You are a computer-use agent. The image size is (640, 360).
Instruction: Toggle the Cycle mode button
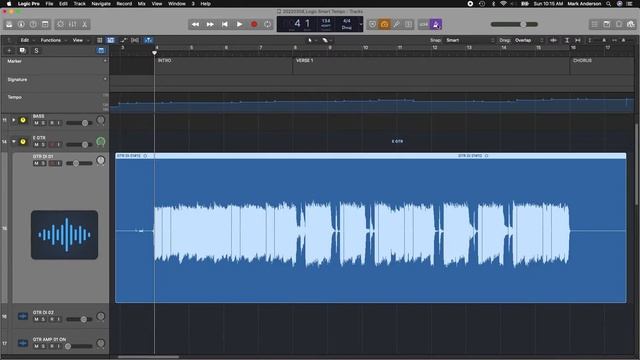click(268, 24)
